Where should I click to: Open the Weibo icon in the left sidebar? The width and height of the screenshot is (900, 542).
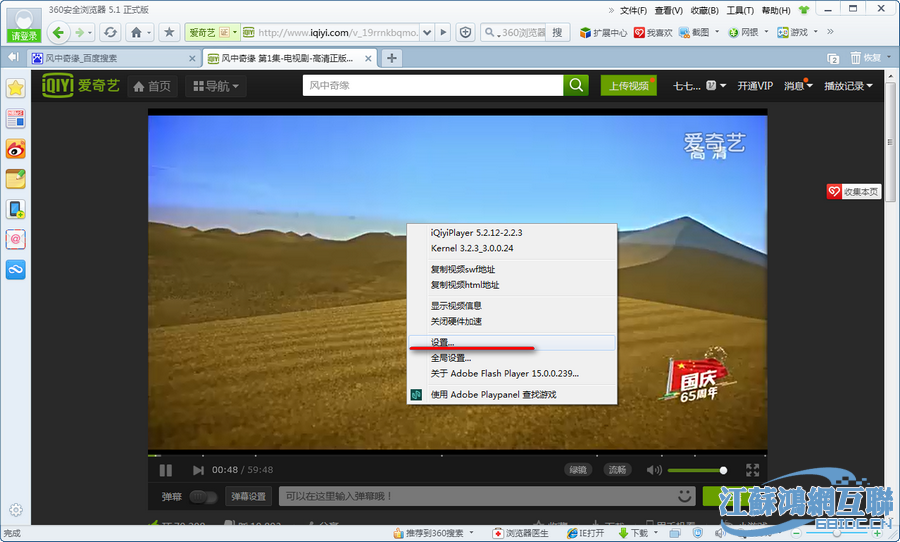point(15,149)
